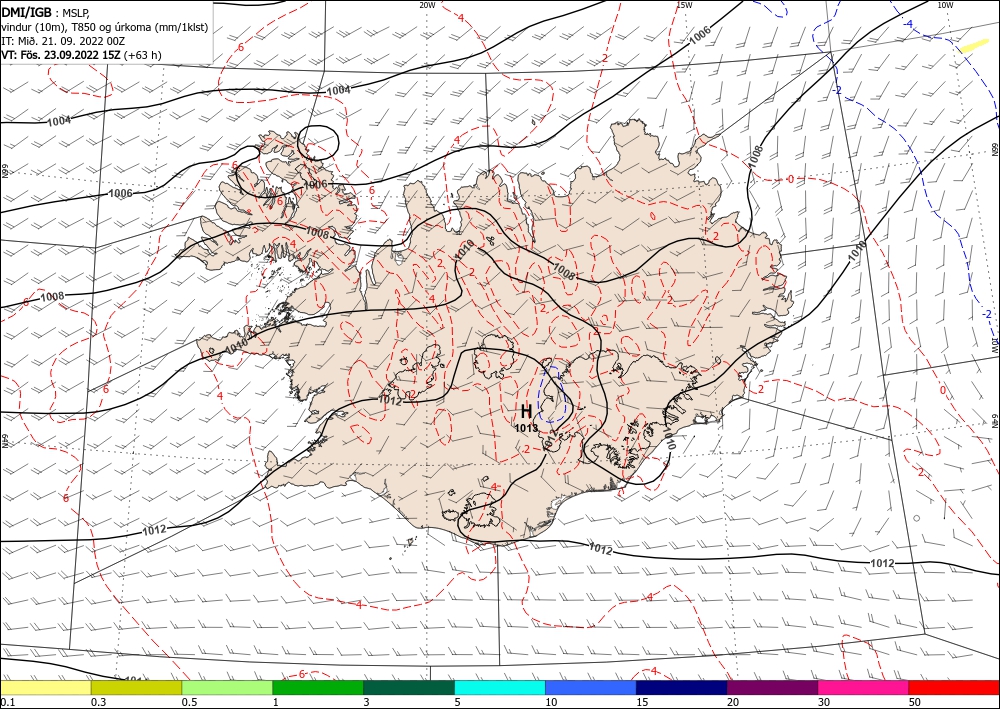Click the navy legend swatch starting at 15
This screenshot has width=1000, height=709.
click(681, 687)
